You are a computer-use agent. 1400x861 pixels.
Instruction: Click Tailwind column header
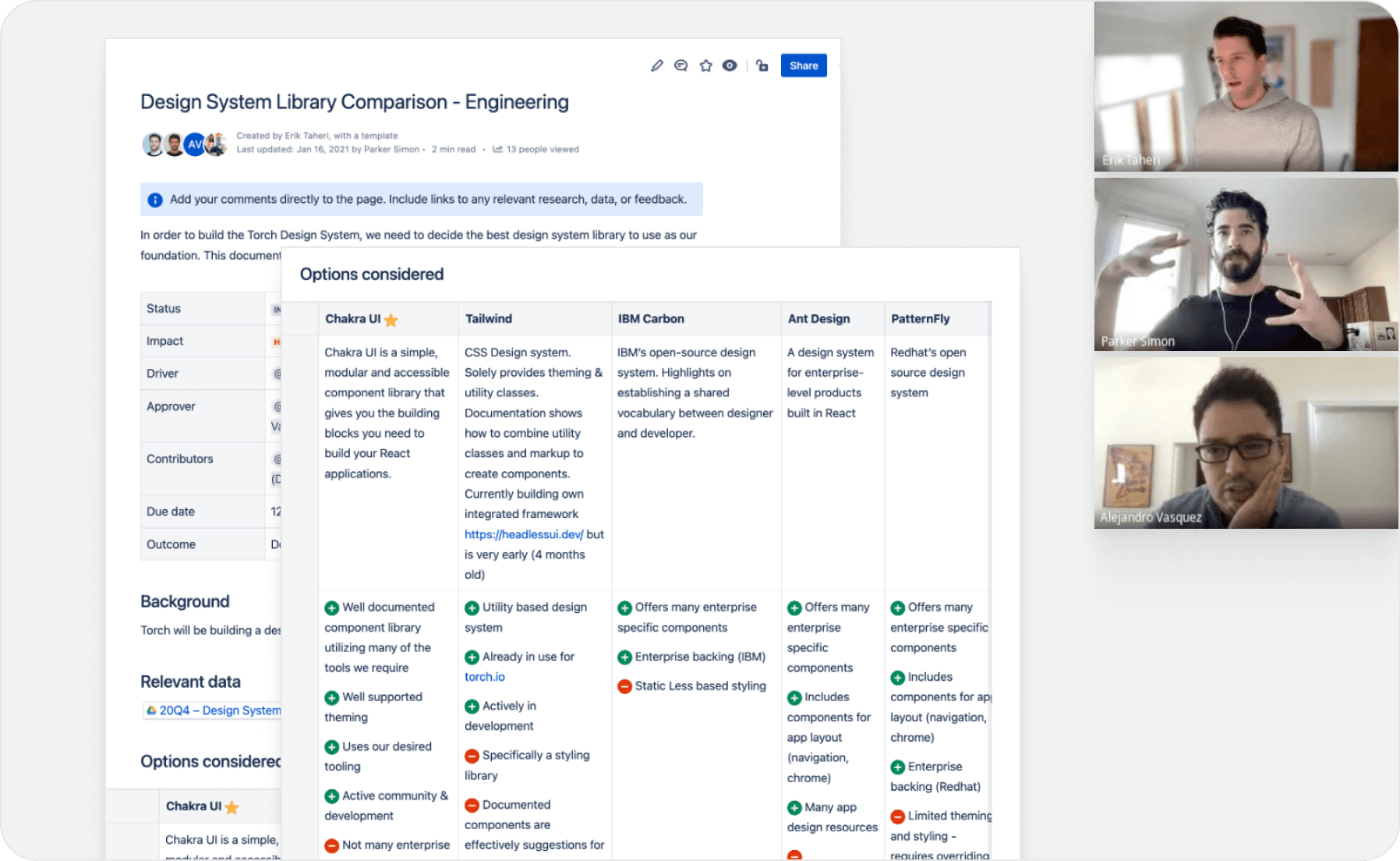point(489,319)
